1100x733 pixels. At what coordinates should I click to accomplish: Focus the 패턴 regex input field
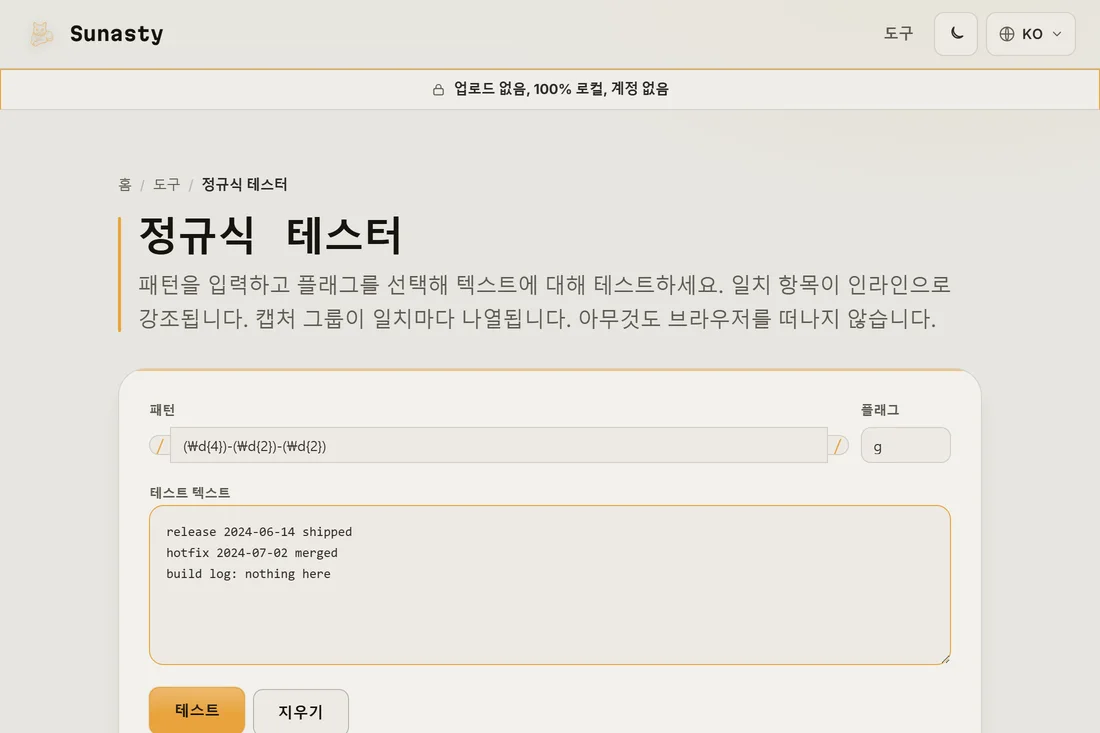click(x=498, y=445)
